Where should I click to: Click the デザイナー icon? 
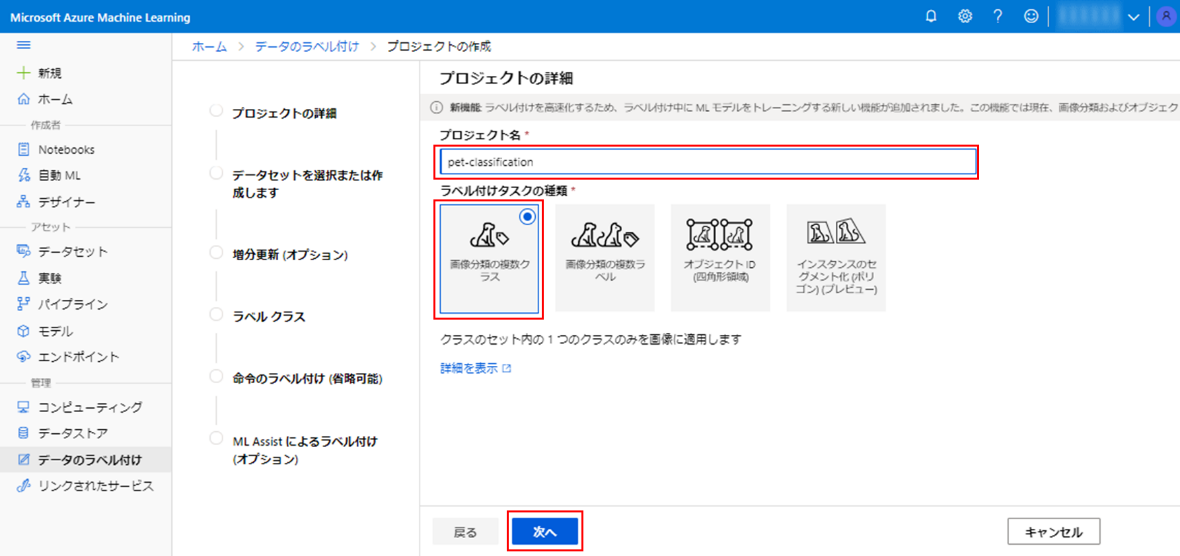point(23,202)
